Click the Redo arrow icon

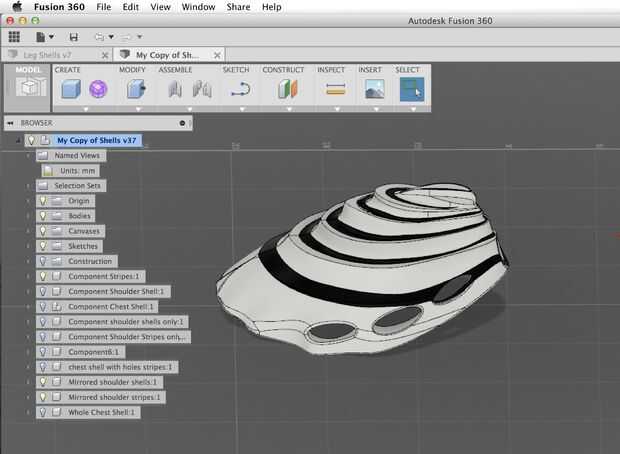point(126,37)
